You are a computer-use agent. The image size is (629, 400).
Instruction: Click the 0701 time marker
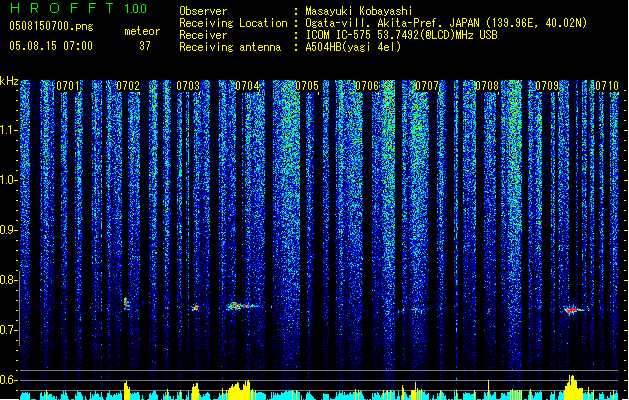tap(67, 86)
